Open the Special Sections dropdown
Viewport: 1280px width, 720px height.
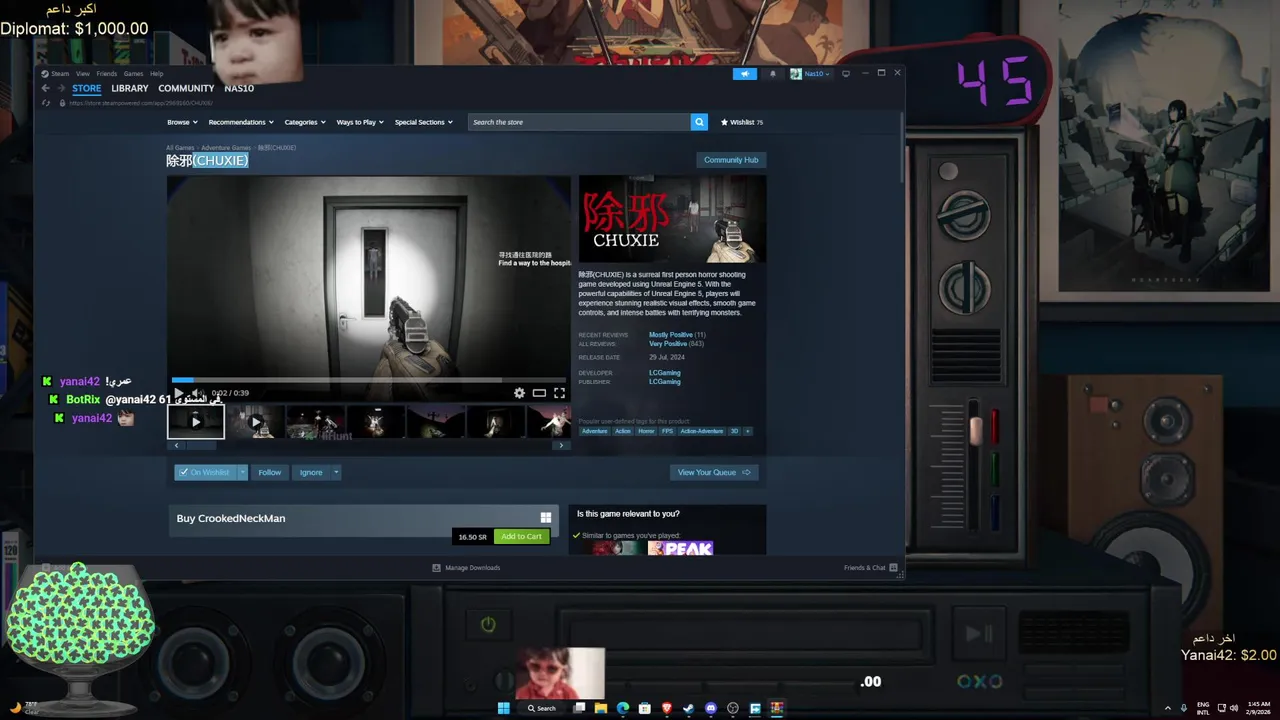[x=423, y=122]
